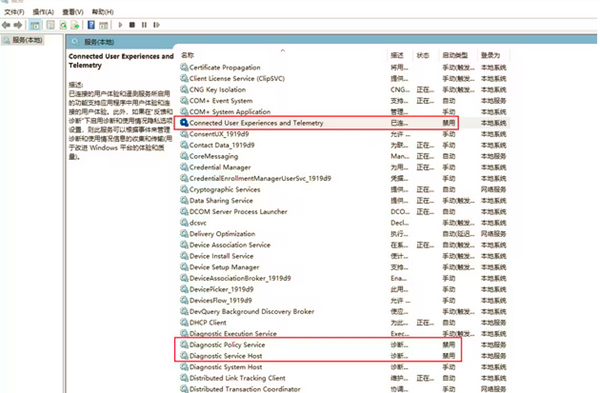Click gear icon beside Cryptographic Services
This screenshot has width=600, height=393.
(184, 189)
